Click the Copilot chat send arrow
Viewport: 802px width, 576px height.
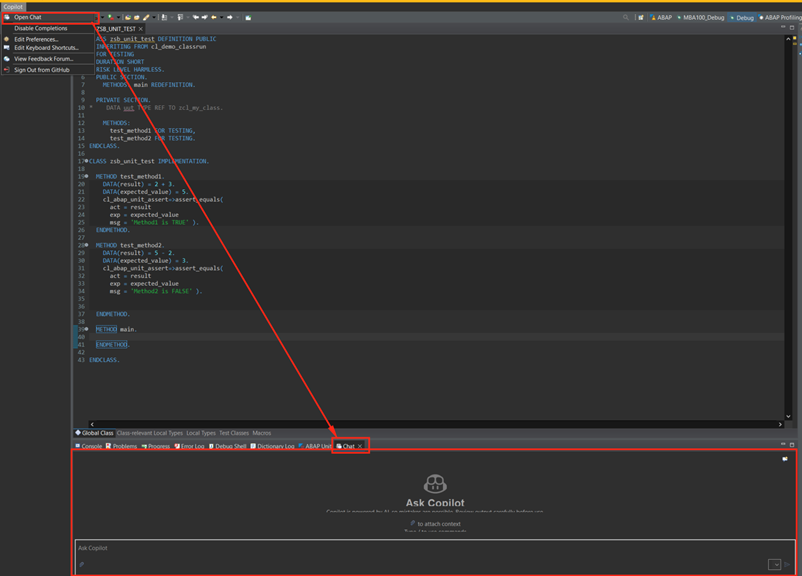point(787,564)
